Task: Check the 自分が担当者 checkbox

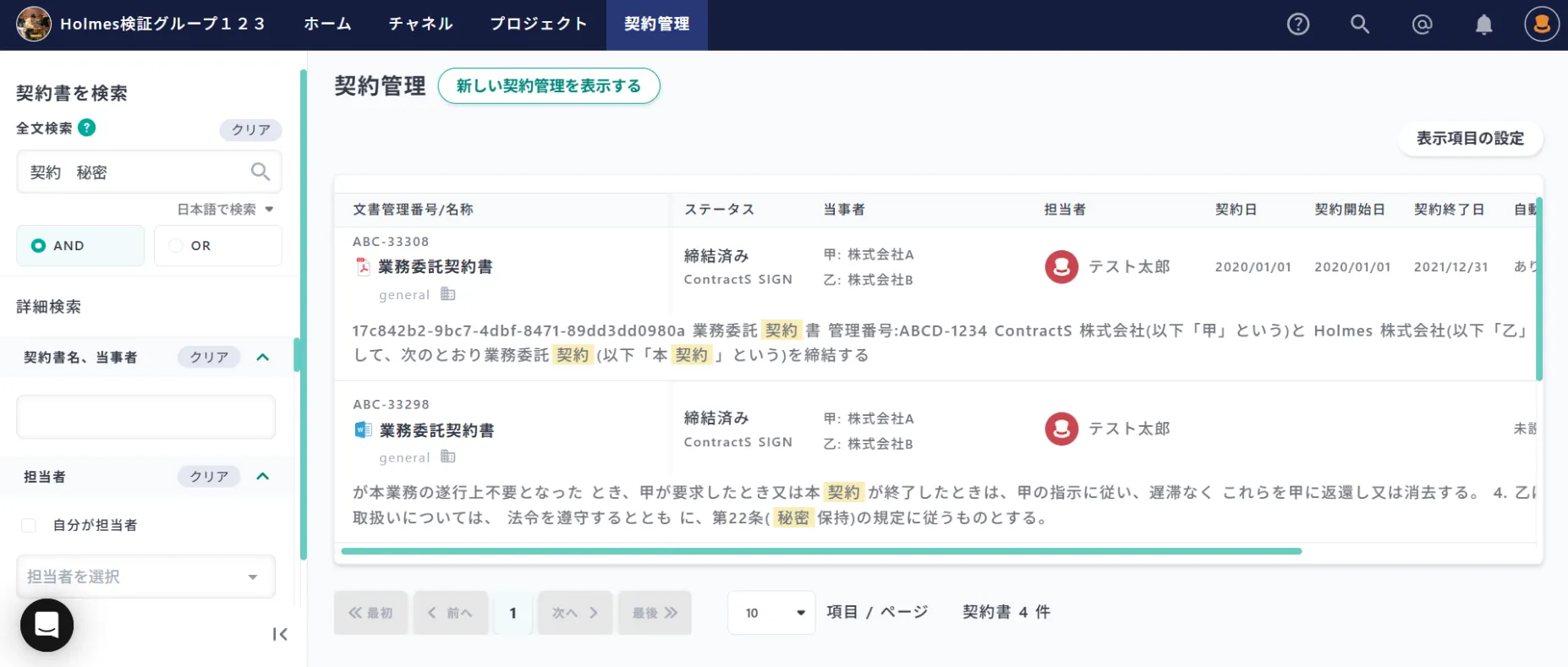Action: tap(29, 525)
